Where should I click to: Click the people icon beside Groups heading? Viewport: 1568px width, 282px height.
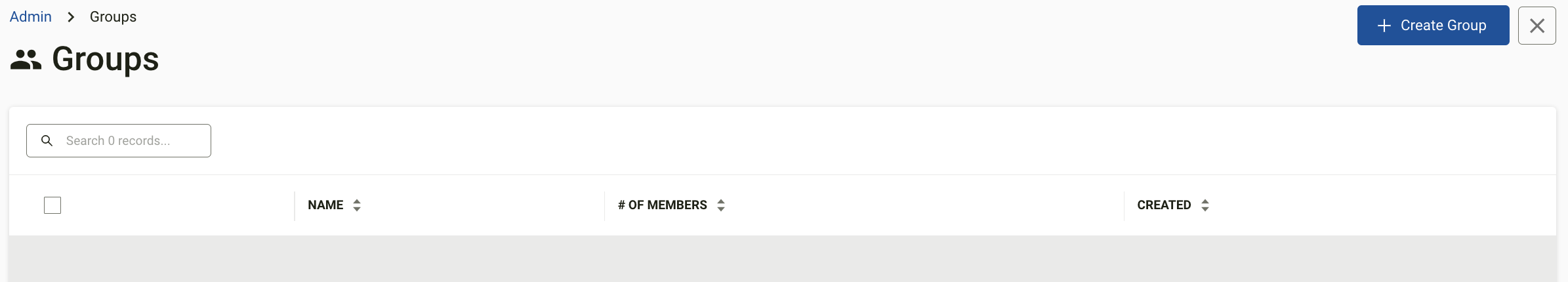(x=26, y=60)
